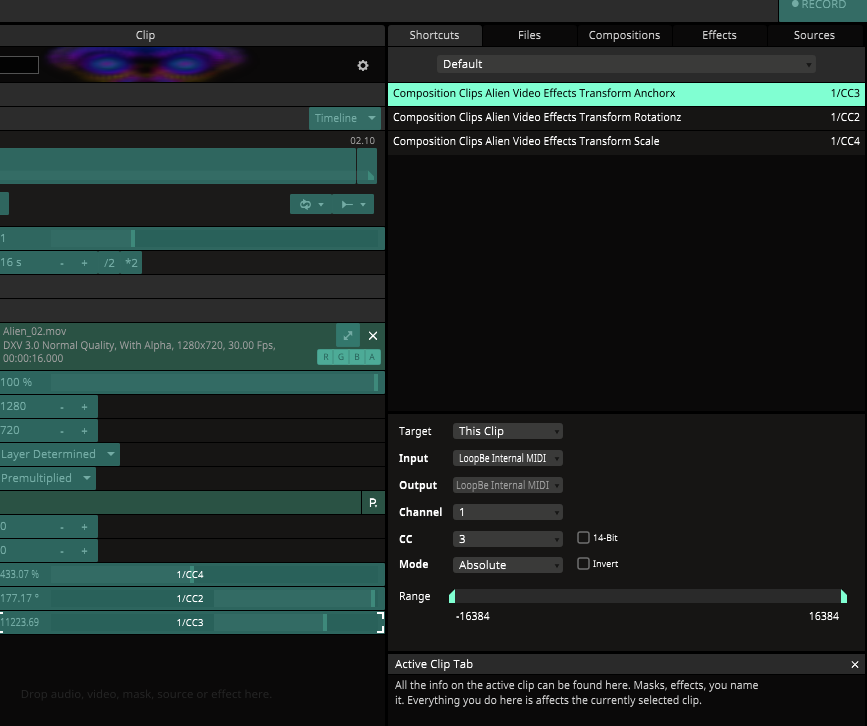Switch to the Effects tab

[719, 35]
